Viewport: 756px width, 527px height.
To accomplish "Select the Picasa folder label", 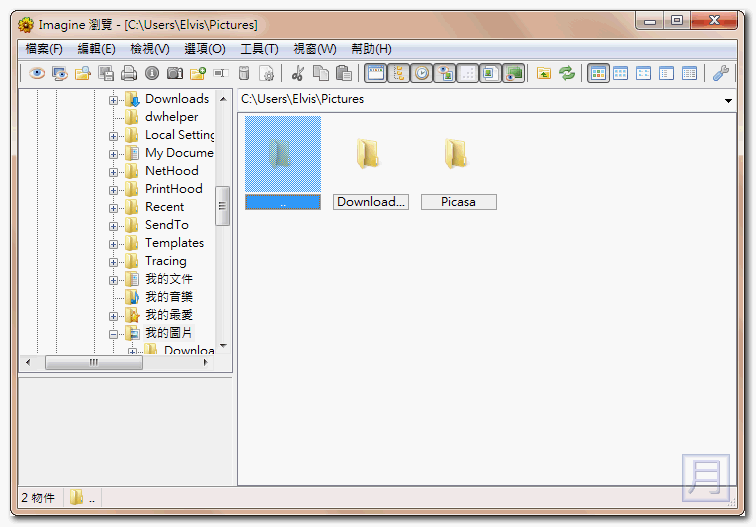I will point(458,202).
